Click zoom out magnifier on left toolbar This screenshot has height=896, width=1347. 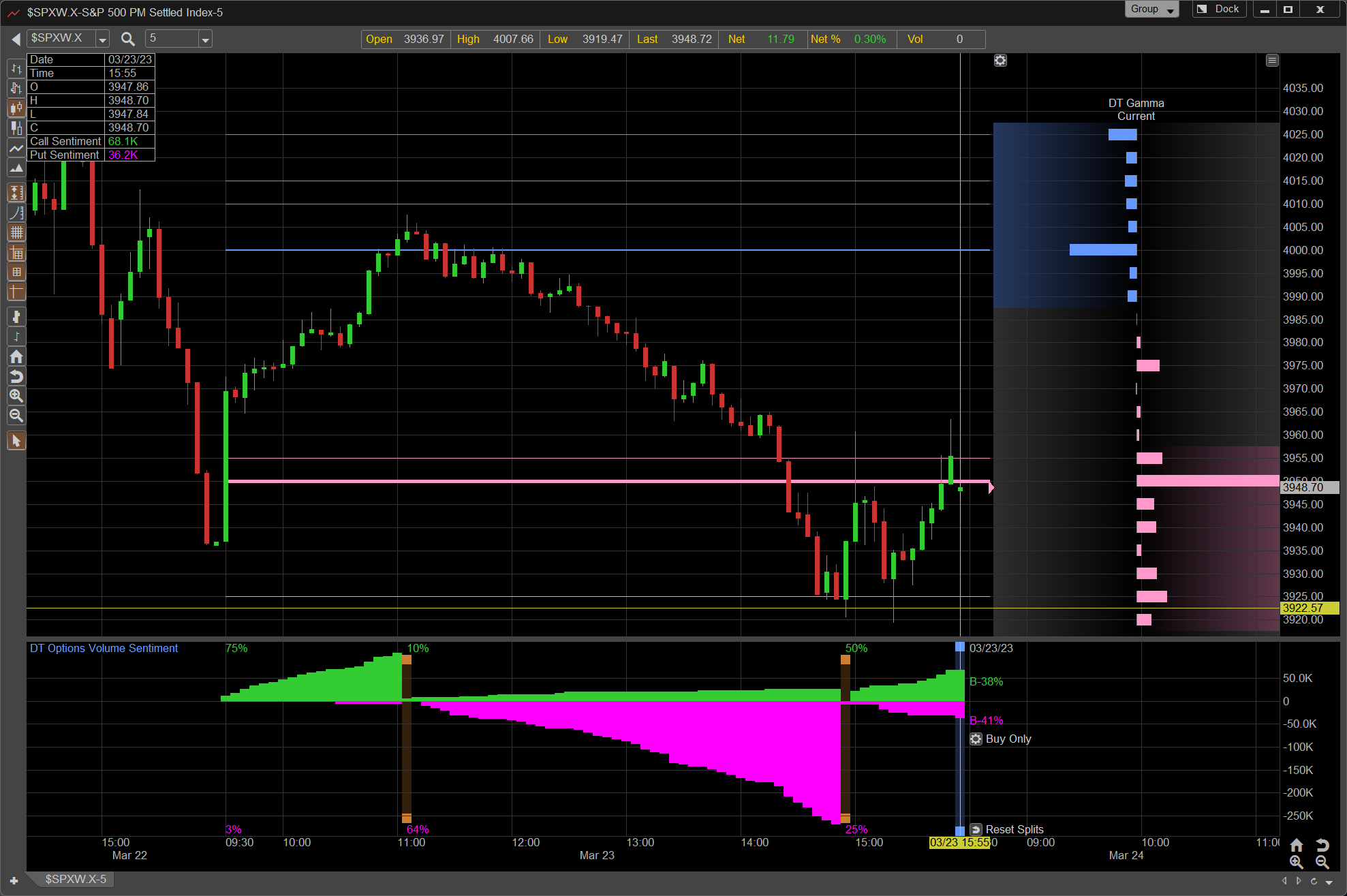point(16,416)
